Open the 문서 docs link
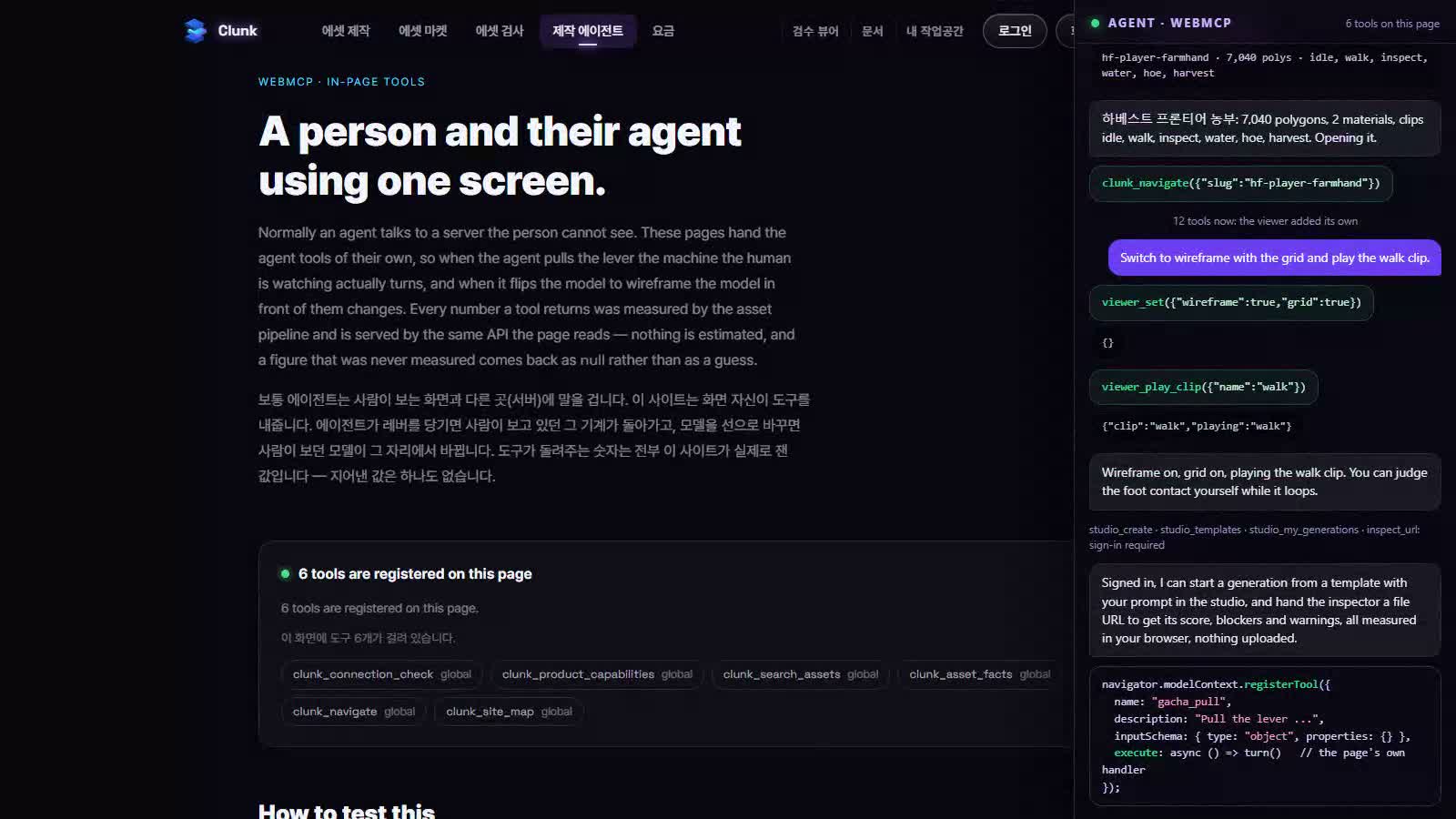 click(x=873, y=31)
